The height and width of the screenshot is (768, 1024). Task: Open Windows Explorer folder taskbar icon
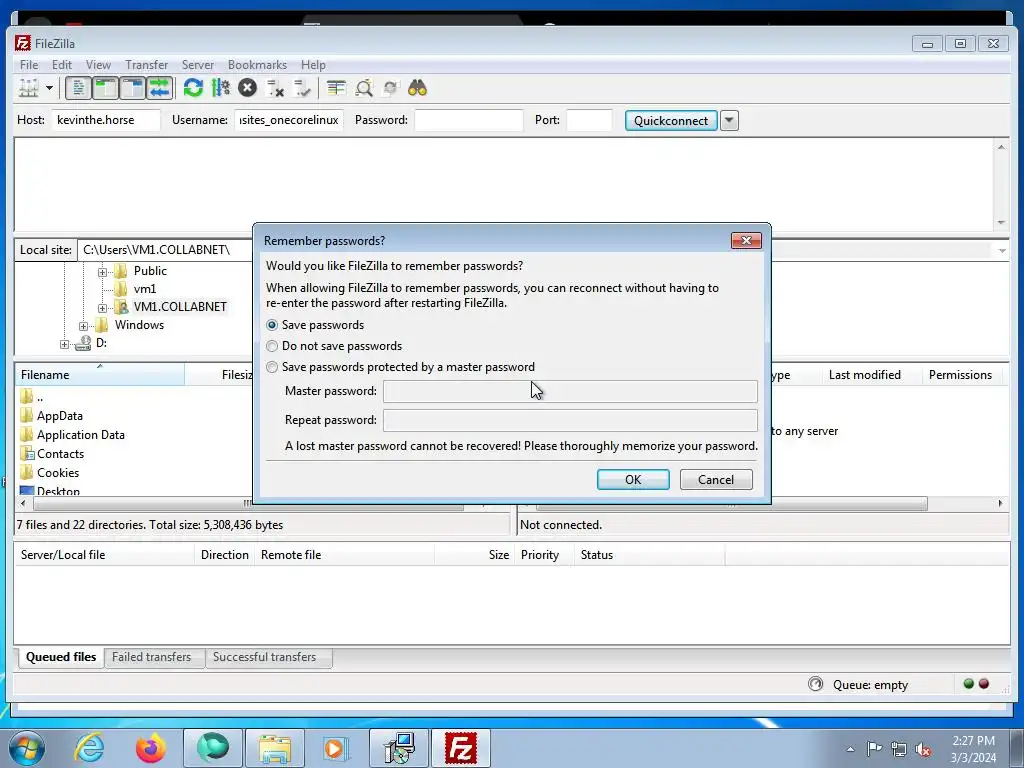click(x=275, y=748)
